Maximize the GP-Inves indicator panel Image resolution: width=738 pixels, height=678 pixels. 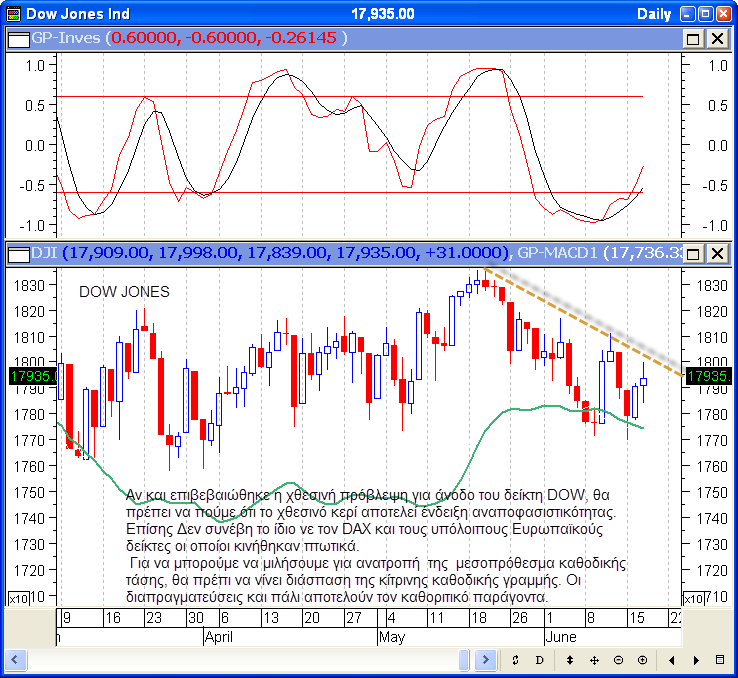tap(693, 39)
